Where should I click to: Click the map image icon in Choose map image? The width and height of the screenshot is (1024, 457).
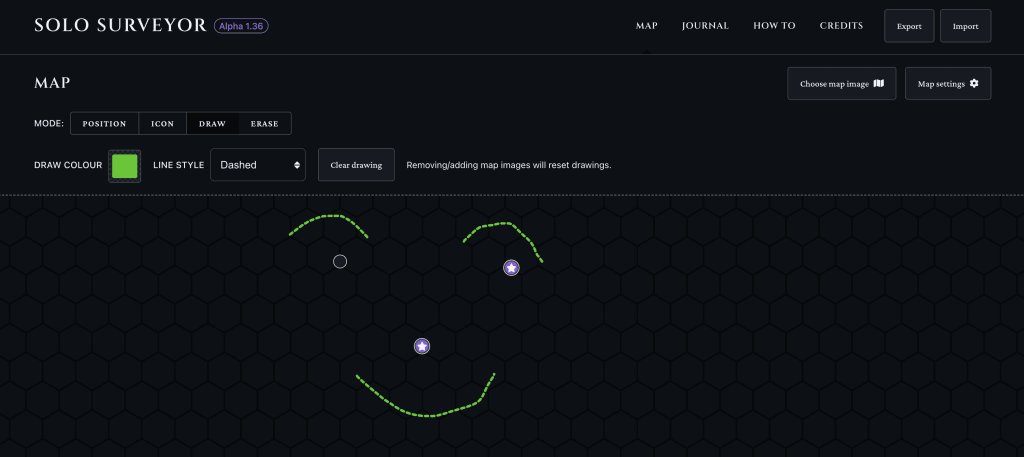click(879, 84)
